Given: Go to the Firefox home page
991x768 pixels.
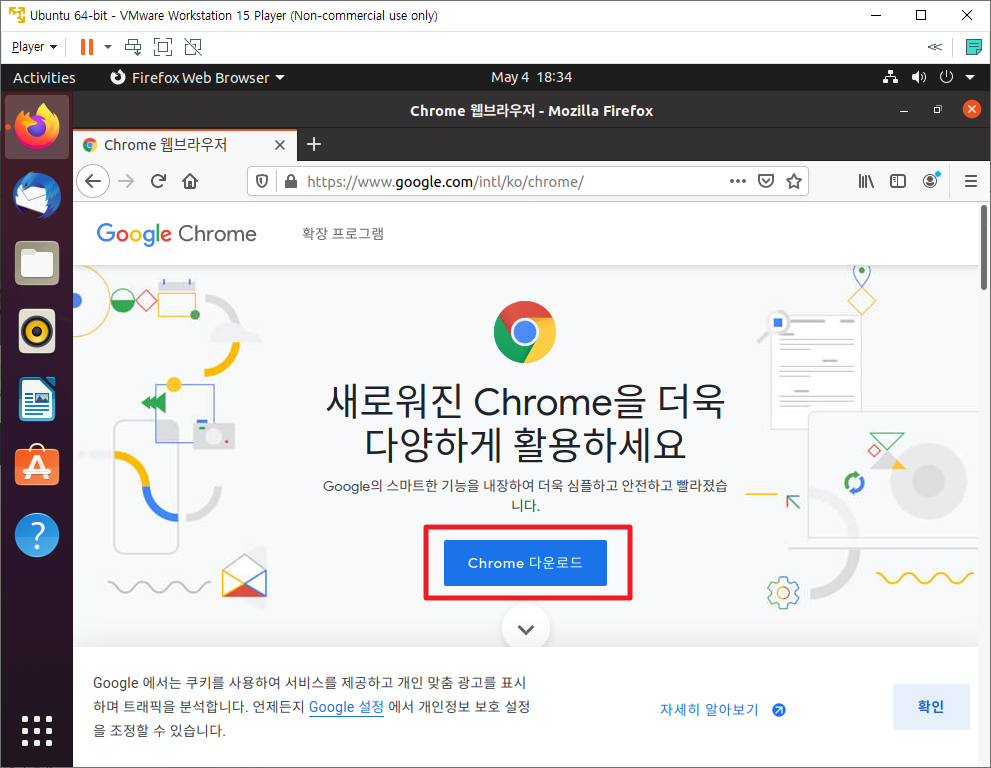Looking at the screenshot, I should (190, 181).
